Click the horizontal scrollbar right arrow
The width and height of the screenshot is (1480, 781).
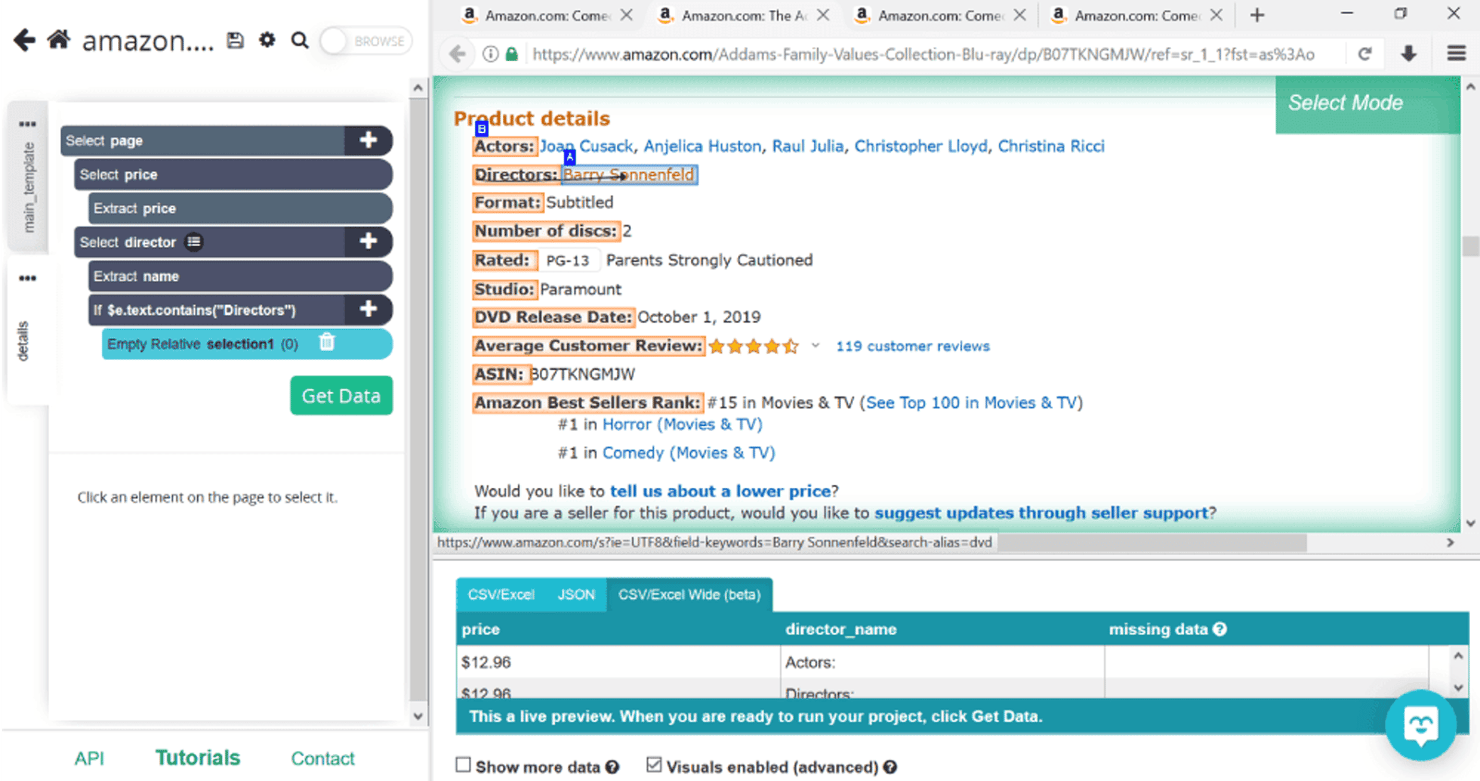1450,542
